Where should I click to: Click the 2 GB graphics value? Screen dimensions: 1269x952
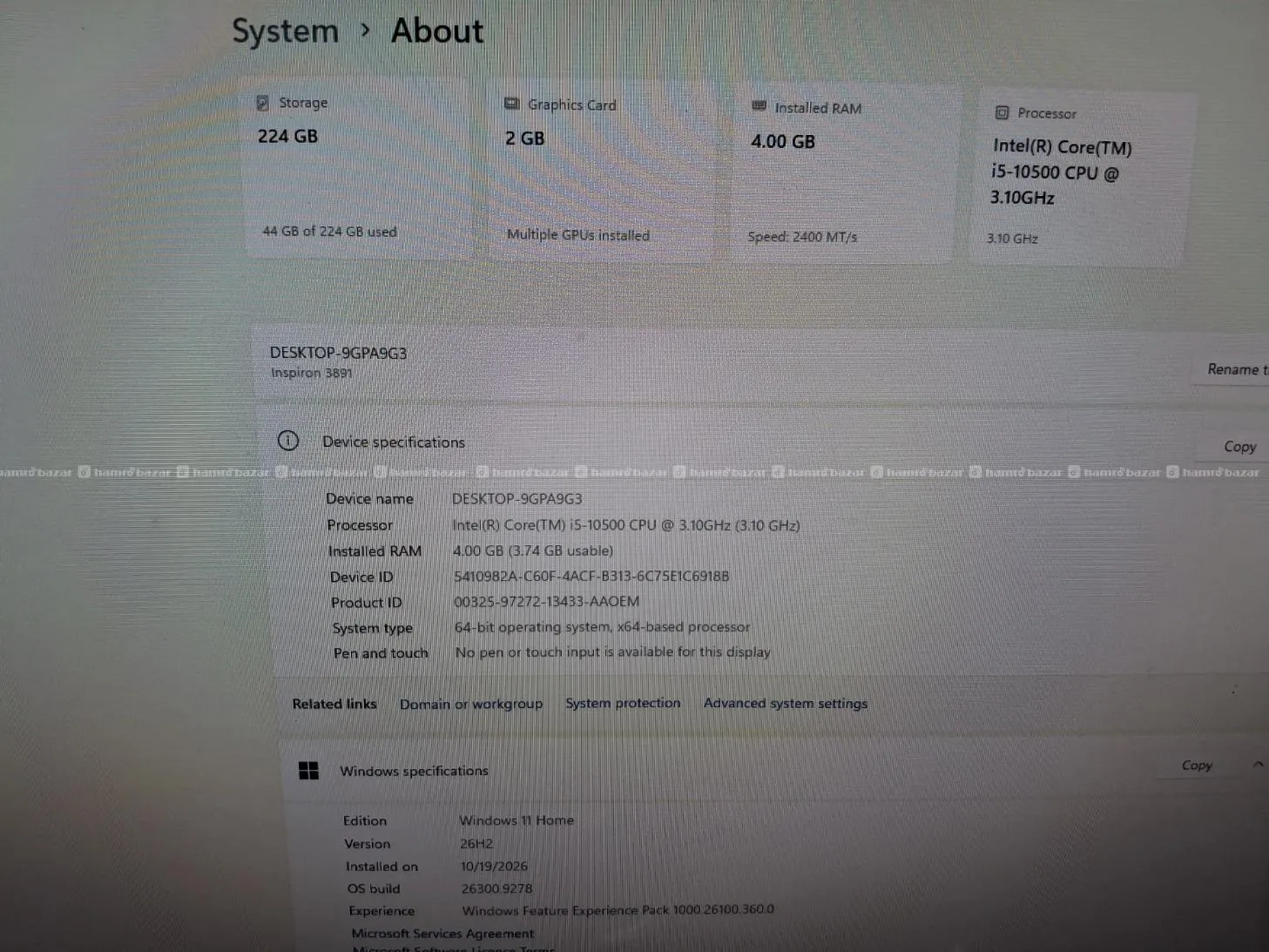525,138
